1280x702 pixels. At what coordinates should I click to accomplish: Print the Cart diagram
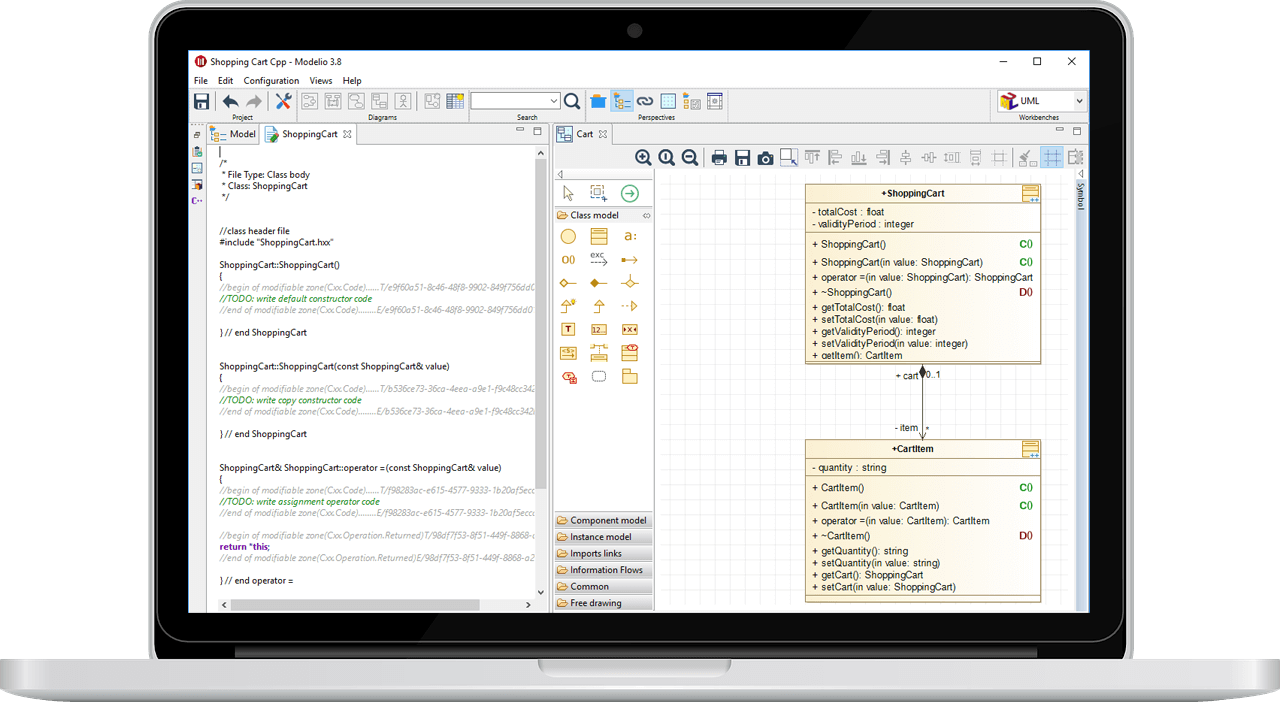pyautogui.click(x=719, y=157)
